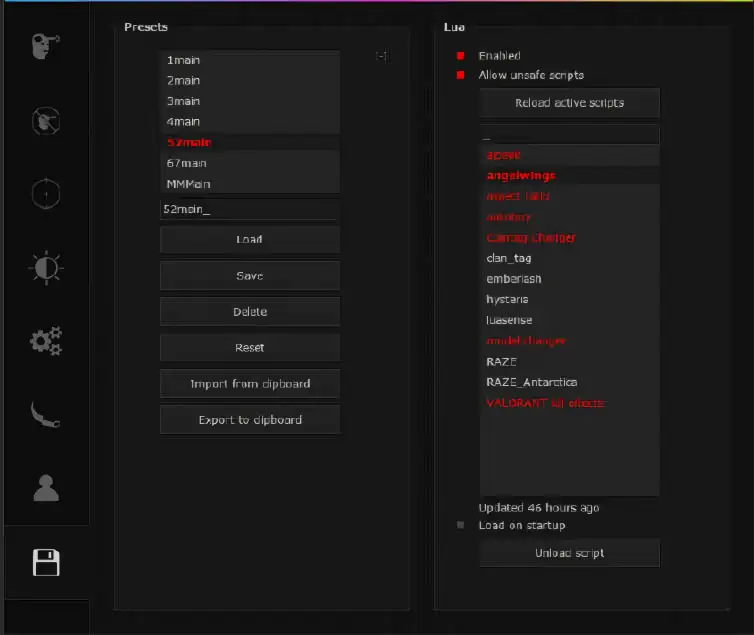Open the Skins knife tab icon
754x635 pixels.
pyautogui.click(x=45, y=415)
